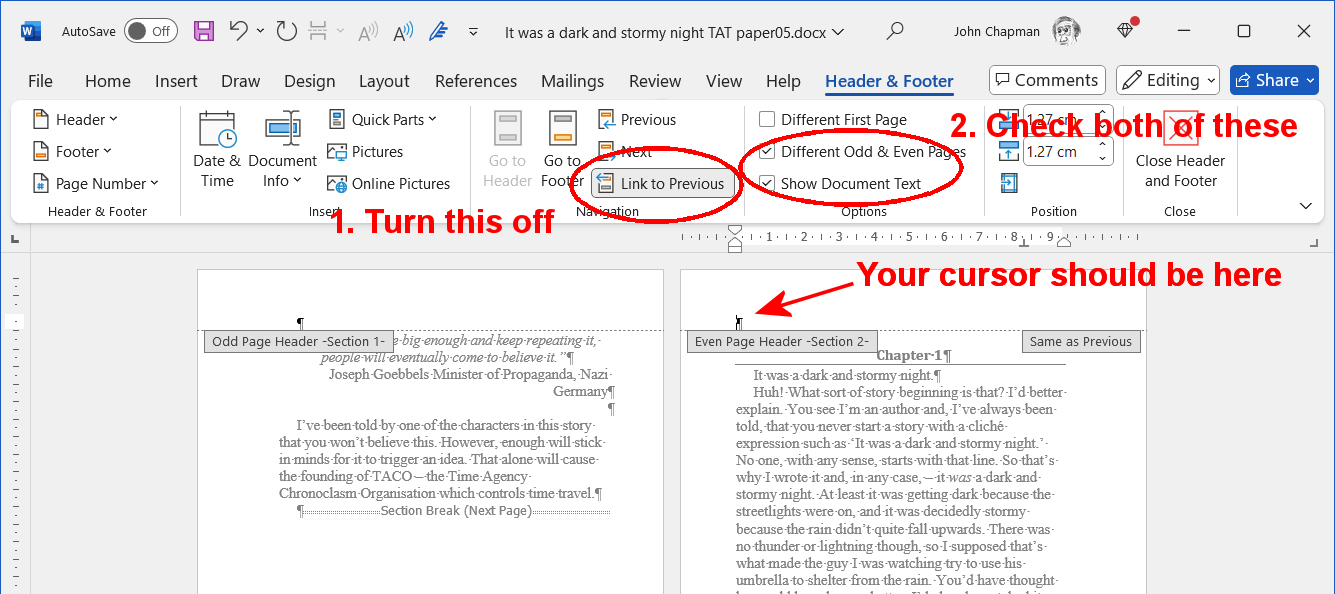Open the Quick Parts dropdown
This screenshot has width=1335, height=594.
coord(384,120)
